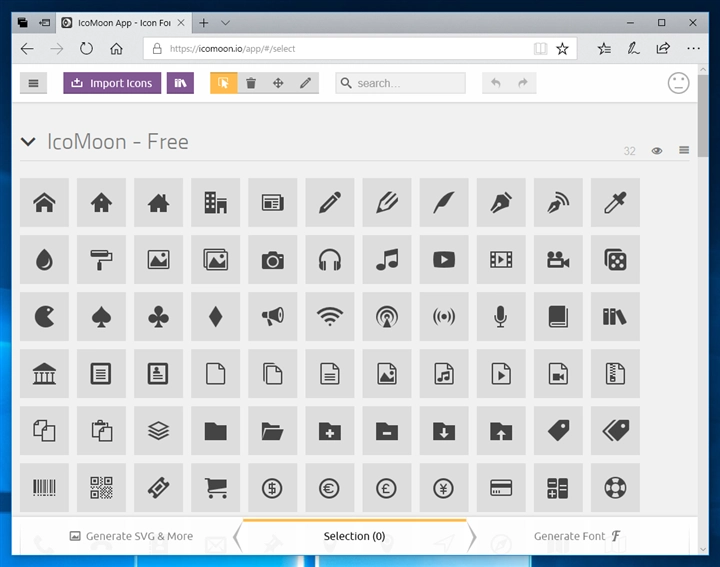
Task: Collapse the IcoMoon - Free set
Action: [28, 142]
